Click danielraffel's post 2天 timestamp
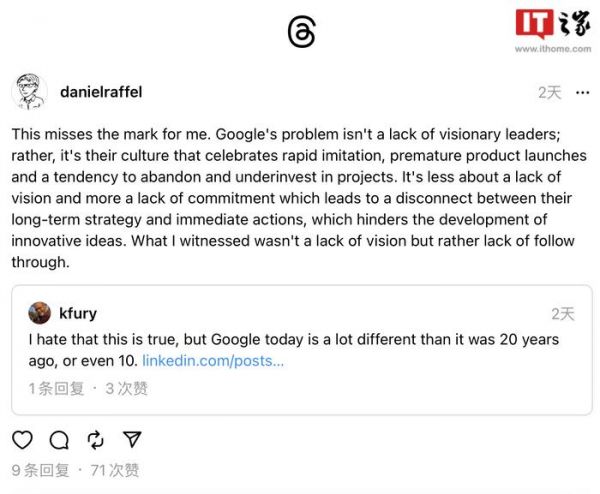The image size is (600, 494). tap(550, 92)
